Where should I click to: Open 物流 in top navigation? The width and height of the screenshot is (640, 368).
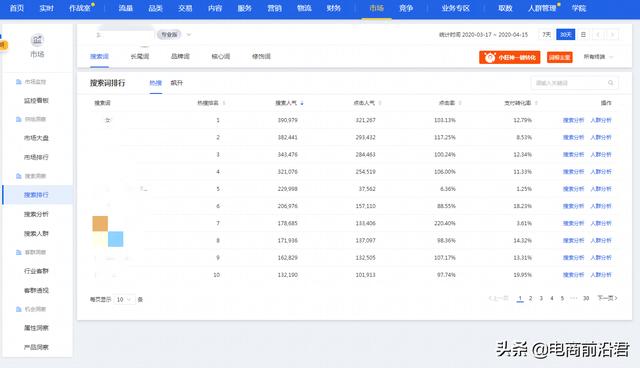click(x=304, y=8)
